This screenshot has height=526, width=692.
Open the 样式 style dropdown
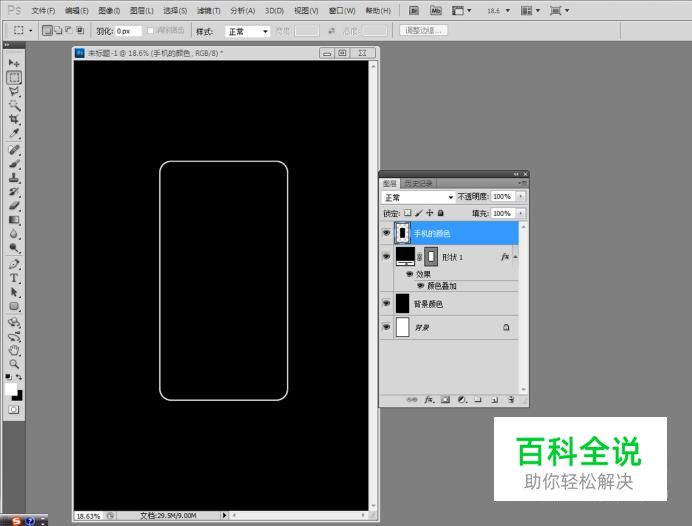(x=247, y=31)
